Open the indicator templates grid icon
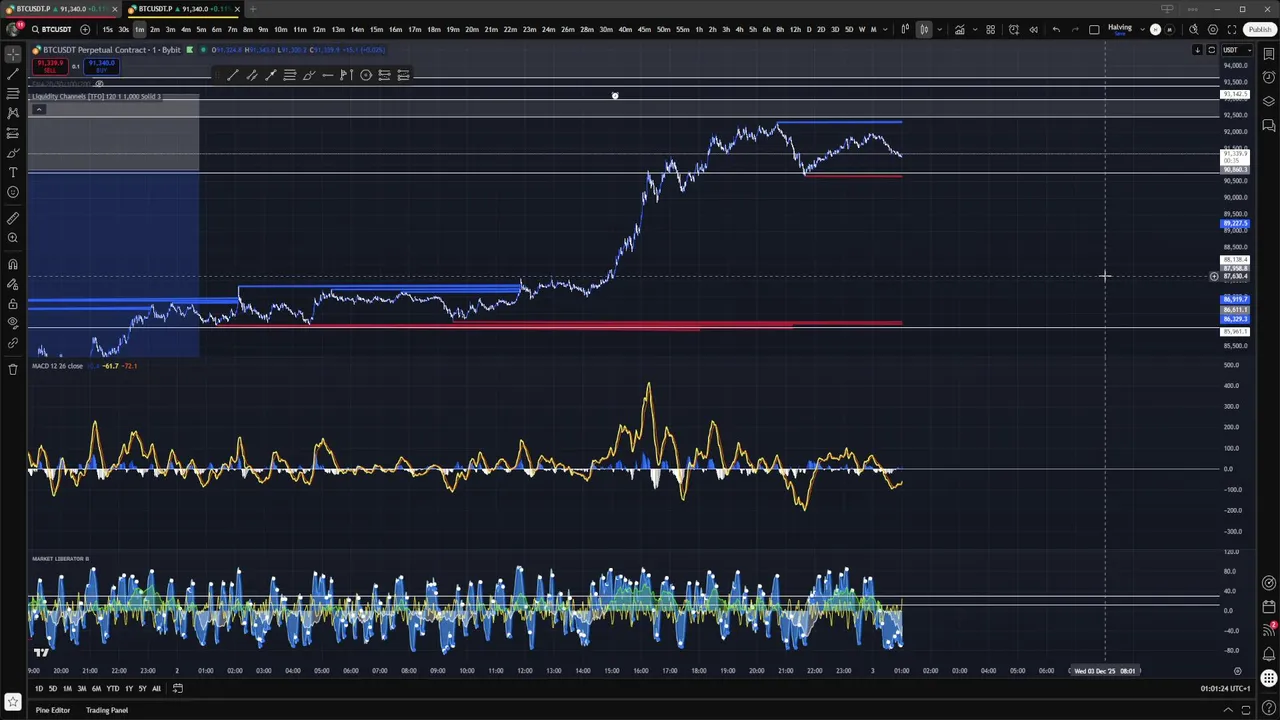Screen dimensions: 1280x720 click(x=991, y=29)
